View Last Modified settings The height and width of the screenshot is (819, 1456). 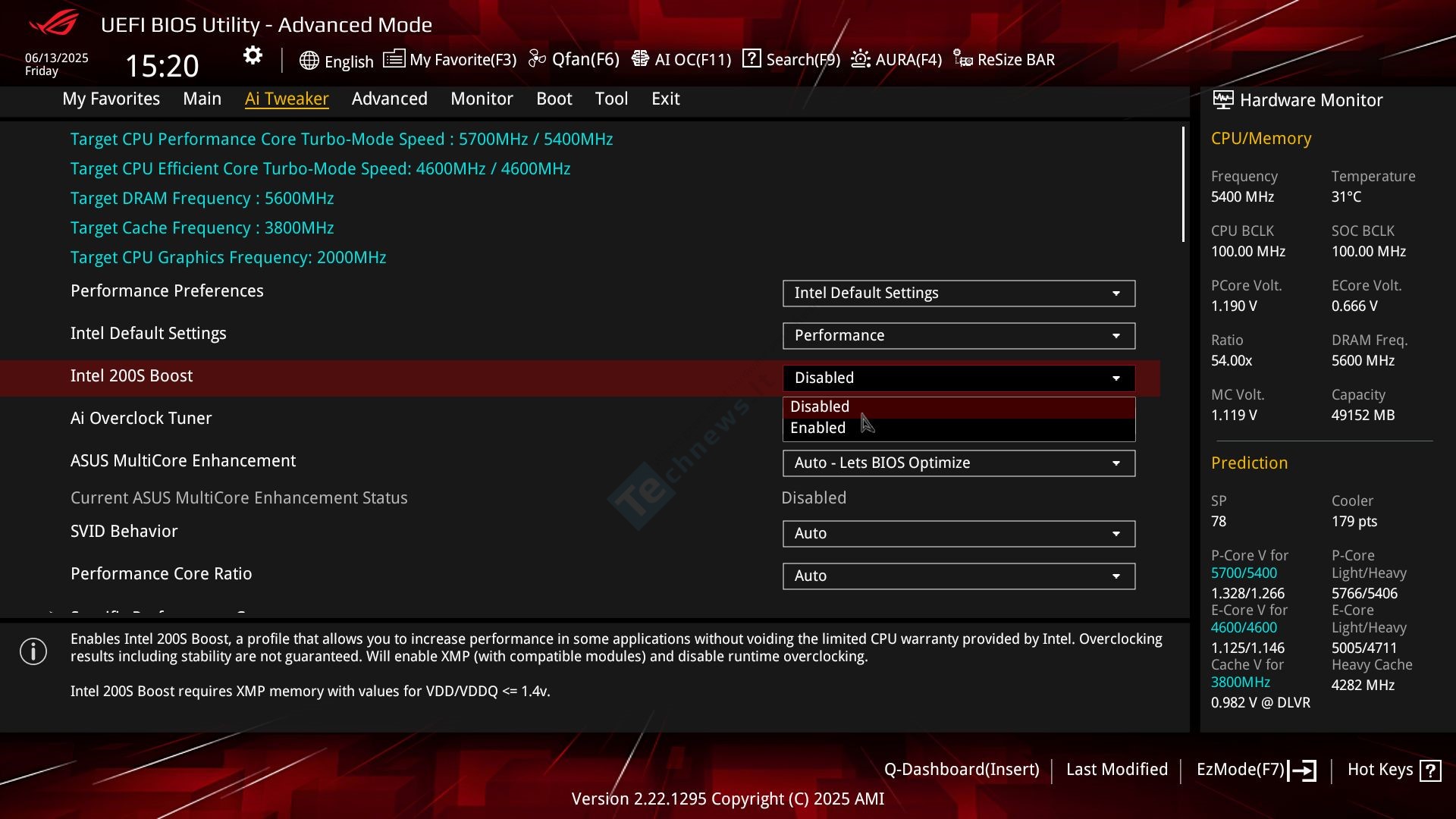click(1117, 770)
